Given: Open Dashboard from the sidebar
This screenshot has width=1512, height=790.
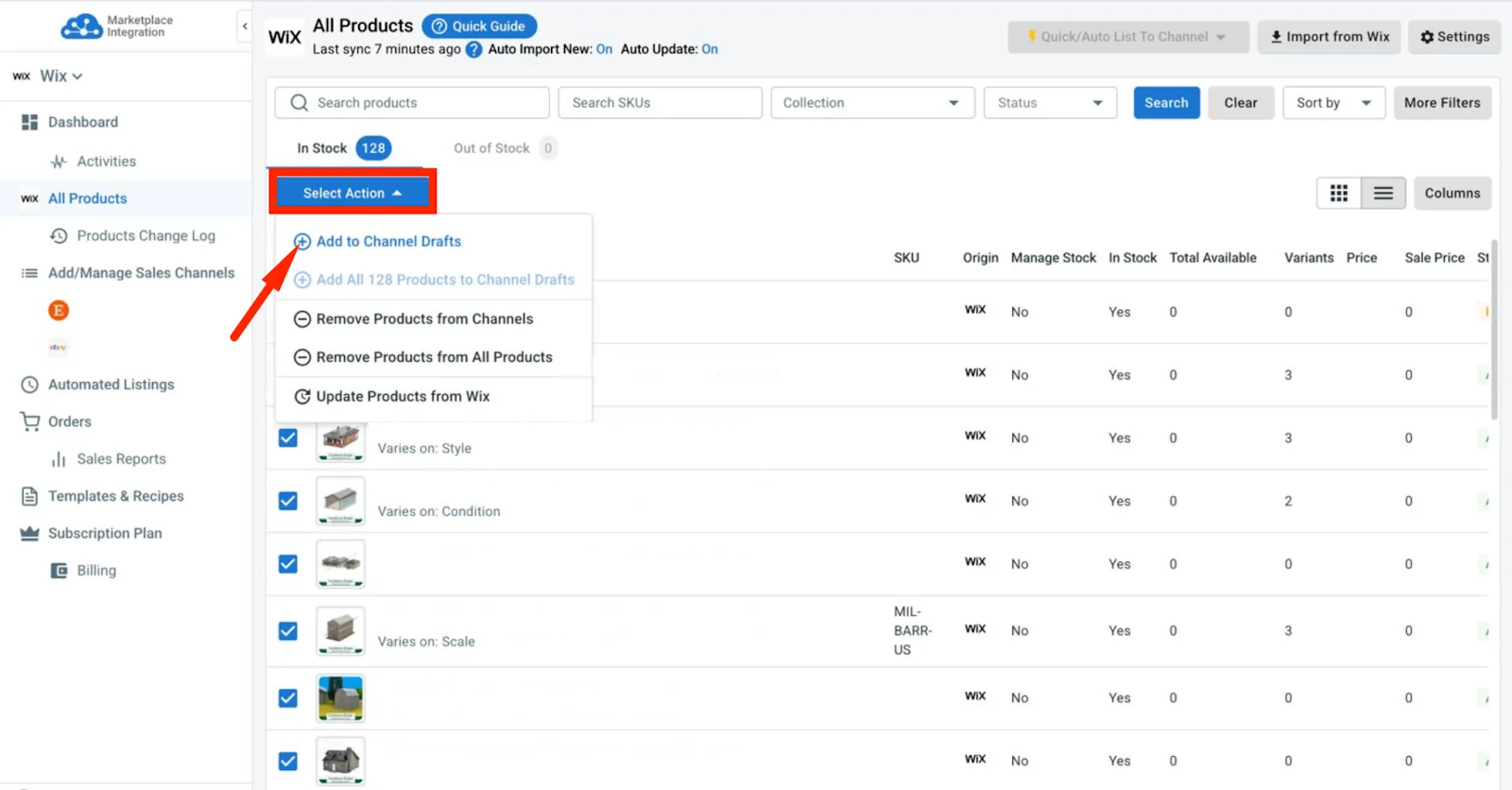Looking at the screenshot, I should tap(83, 122).
